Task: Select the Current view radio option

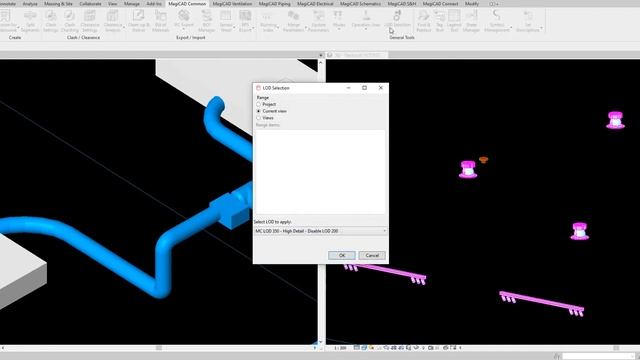Action: point(258,111)
